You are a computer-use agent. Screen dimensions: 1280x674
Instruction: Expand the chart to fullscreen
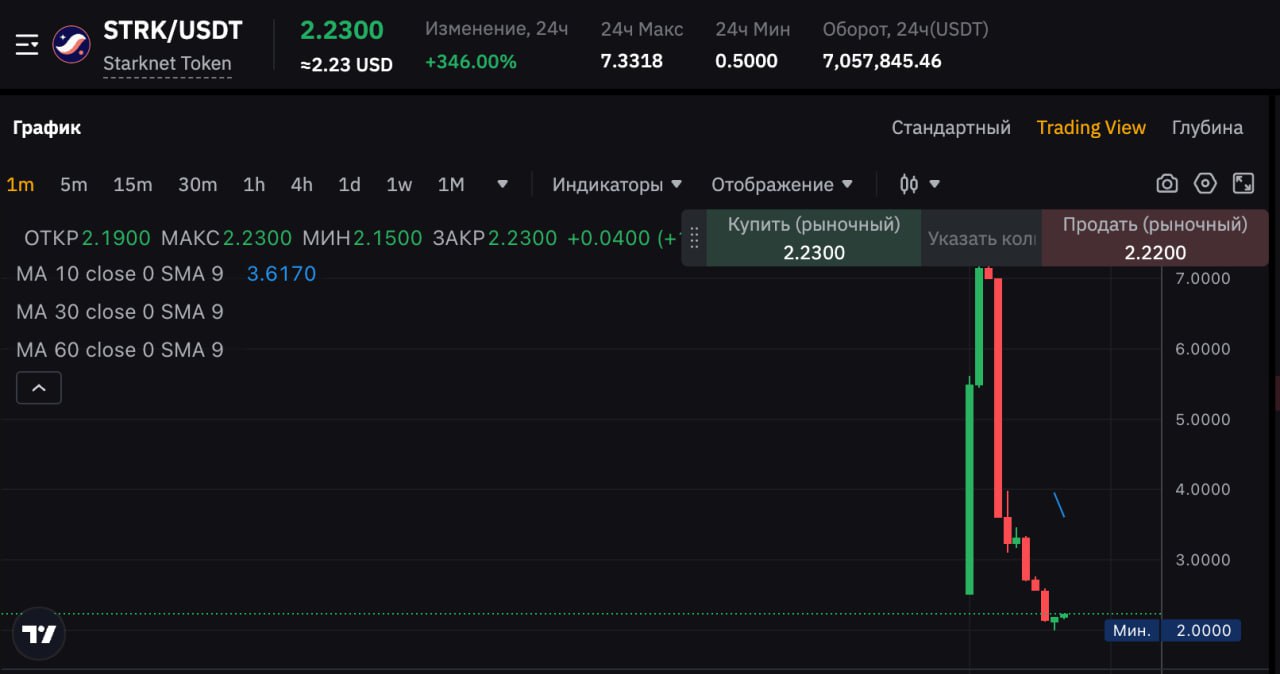click(1243, 184)
